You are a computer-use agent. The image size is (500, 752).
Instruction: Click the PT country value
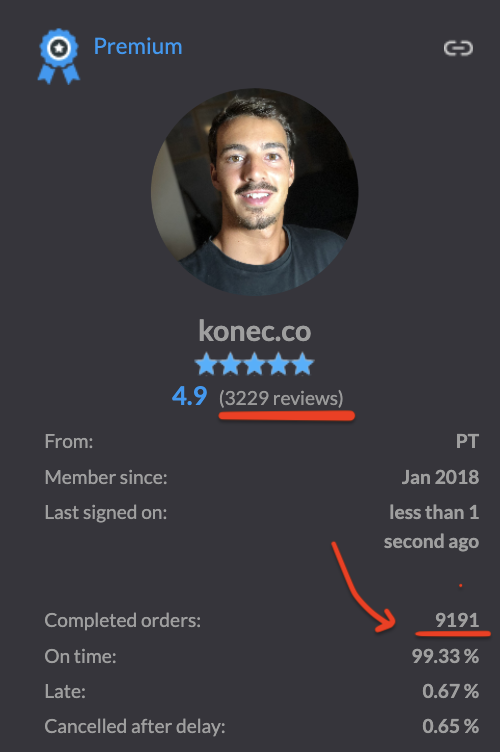click(467, 441)
